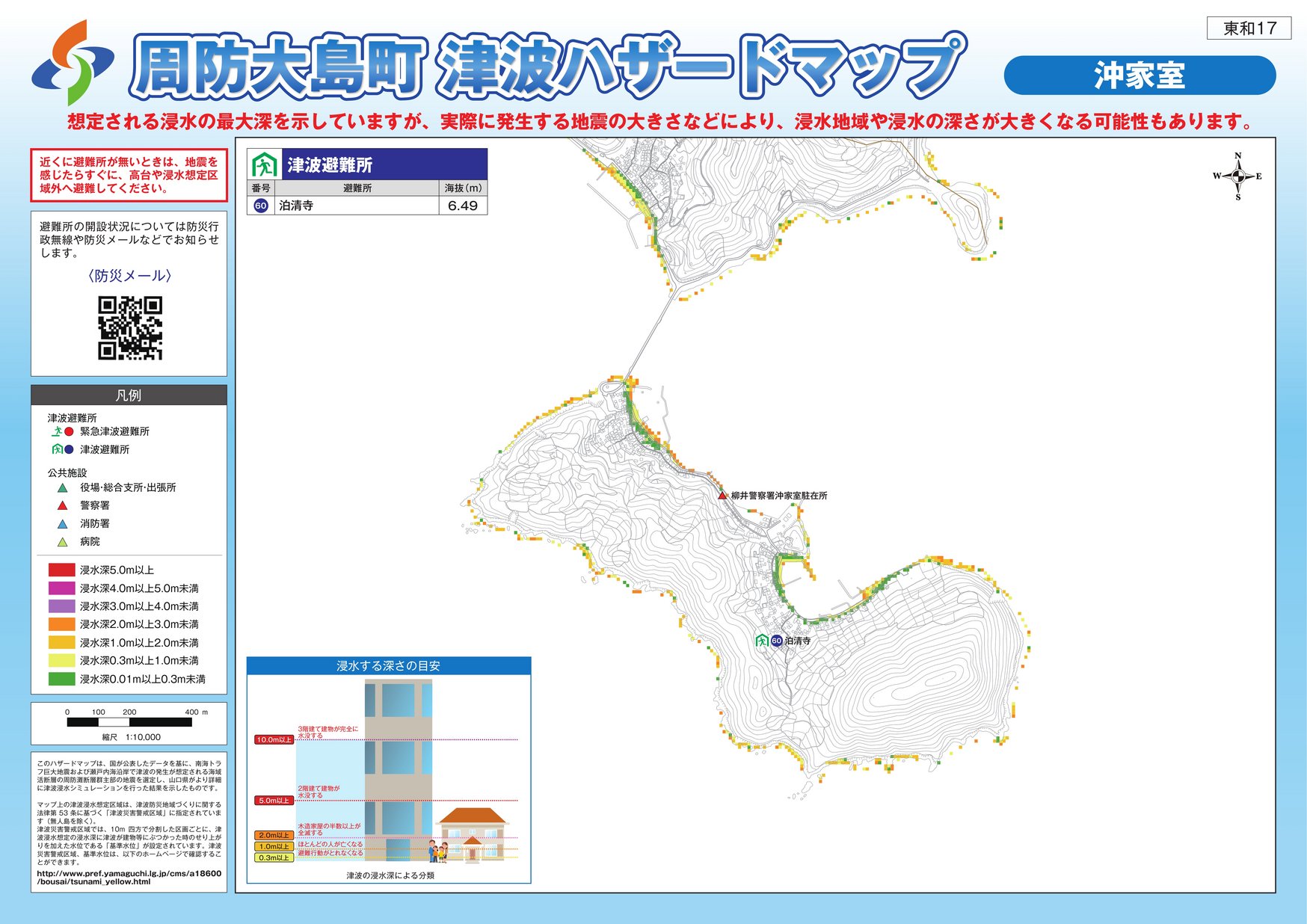Click the orange swatch 2.0m以上3.0m未満
Image resolution: width=1307 pixels, height=924 pixels.
[x=62, y=624]
